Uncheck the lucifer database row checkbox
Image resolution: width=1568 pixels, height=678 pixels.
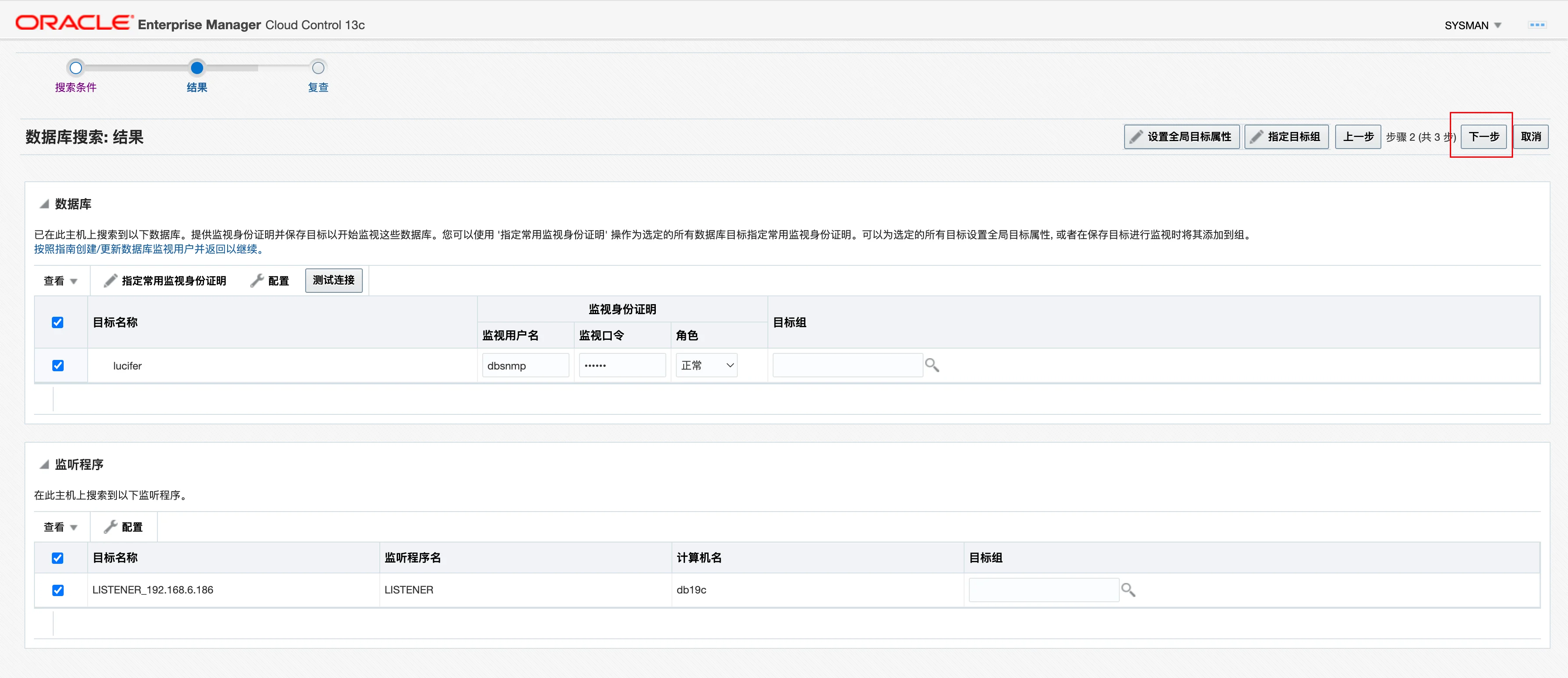(58, 366)
